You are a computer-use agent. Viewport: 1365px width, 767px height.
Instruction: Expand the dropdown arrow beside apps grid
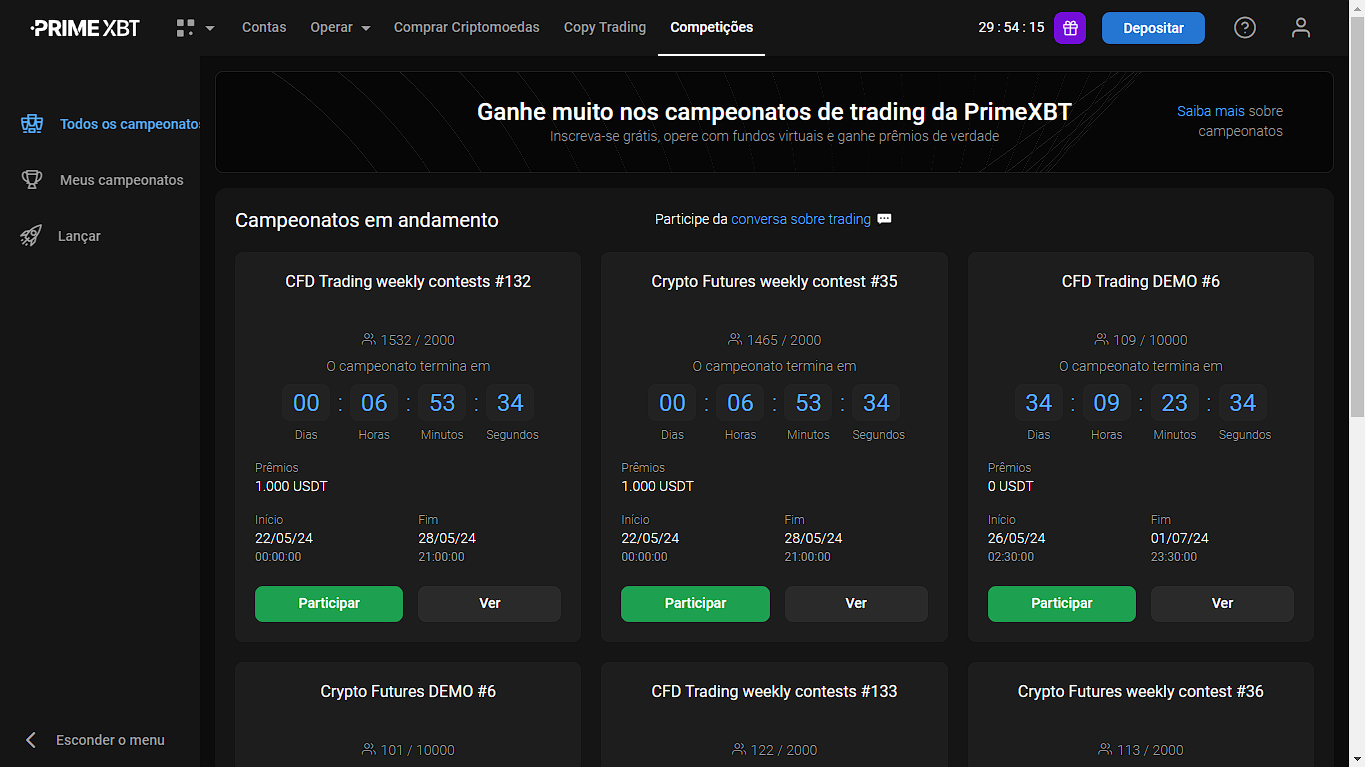click(210, 28)
